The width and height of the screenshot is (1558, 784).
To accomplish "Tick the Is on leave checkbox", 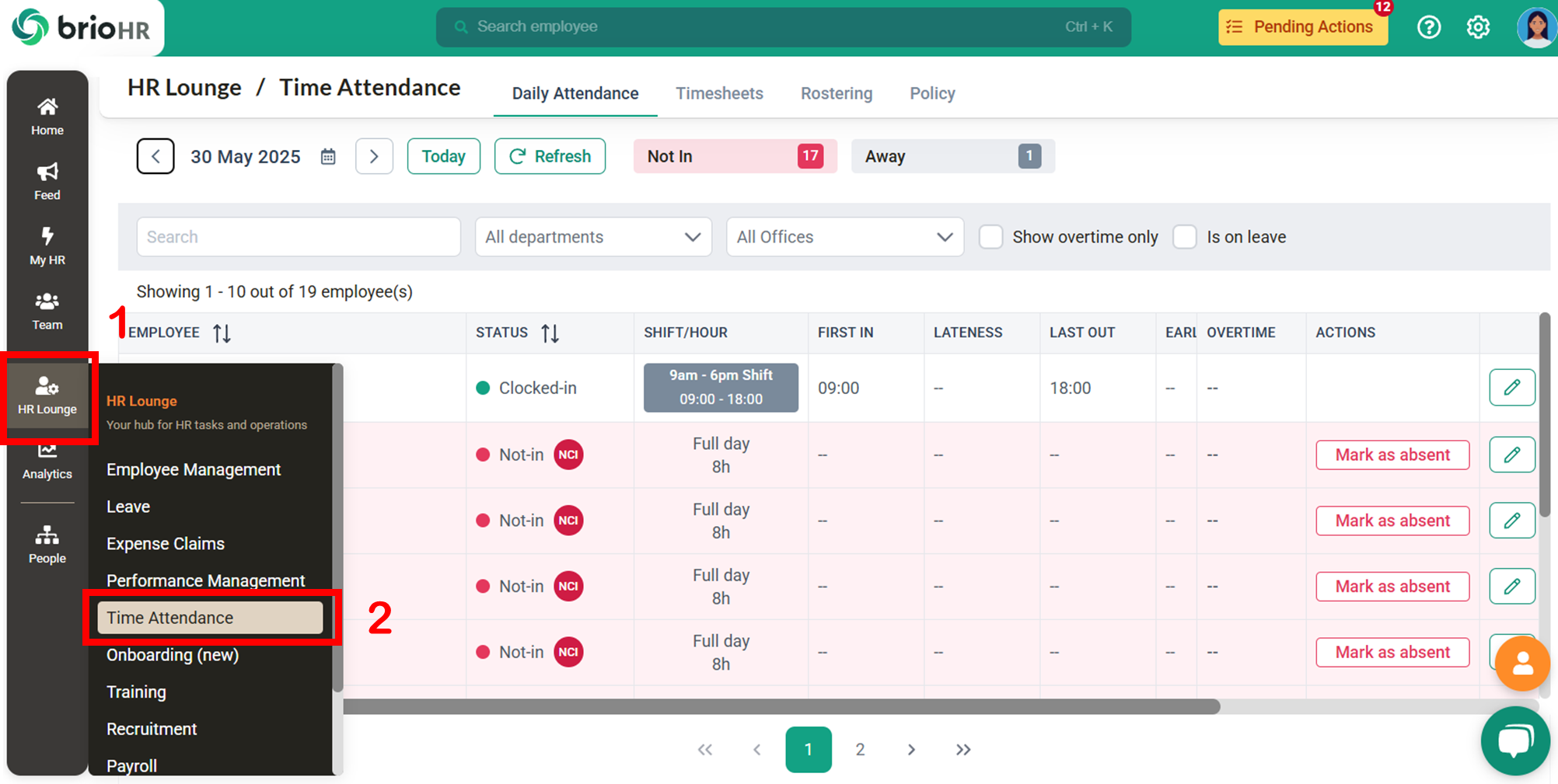I will (x=1185, y=237).
